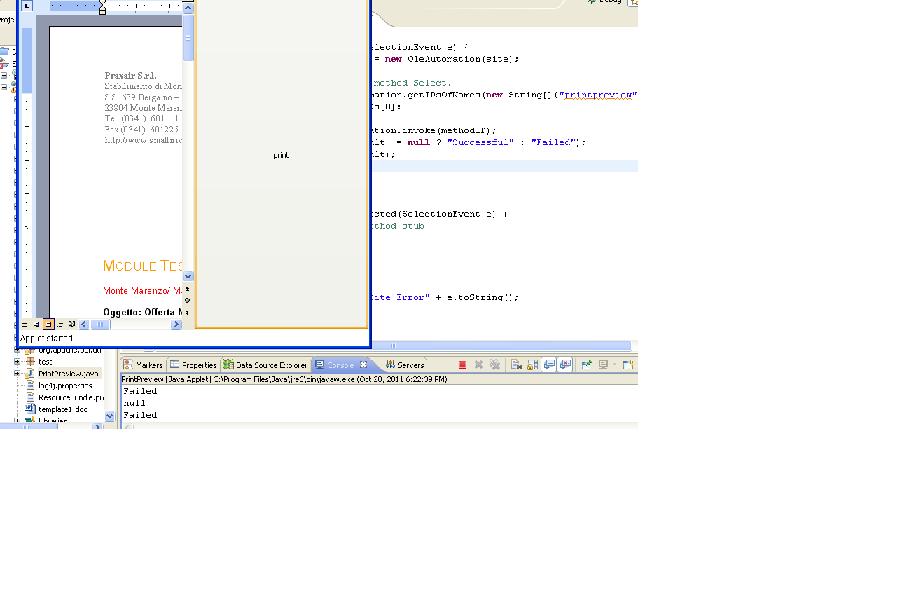Screen dimensions: 911x612
Task: Click Word horizontal scroll-right arrow
Action: [177, 325]
